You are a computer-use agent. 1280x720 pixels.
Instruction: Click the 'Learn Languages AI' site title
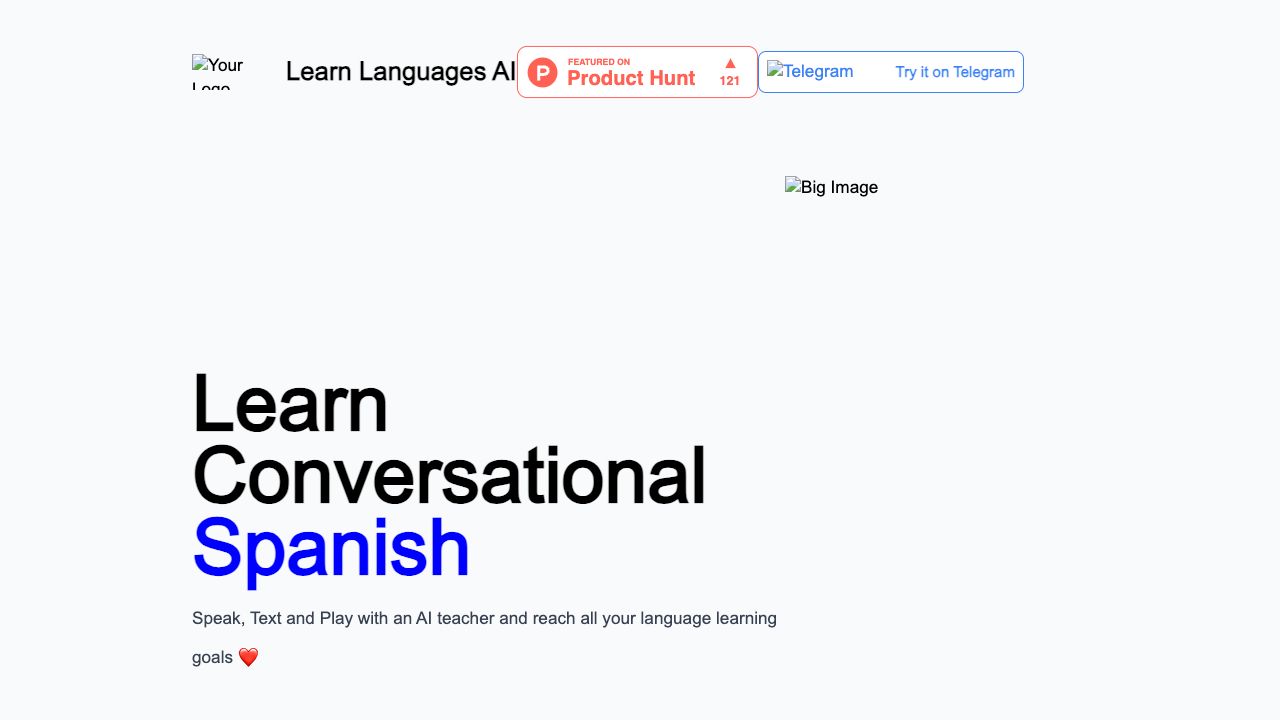[x=400, y=71]
